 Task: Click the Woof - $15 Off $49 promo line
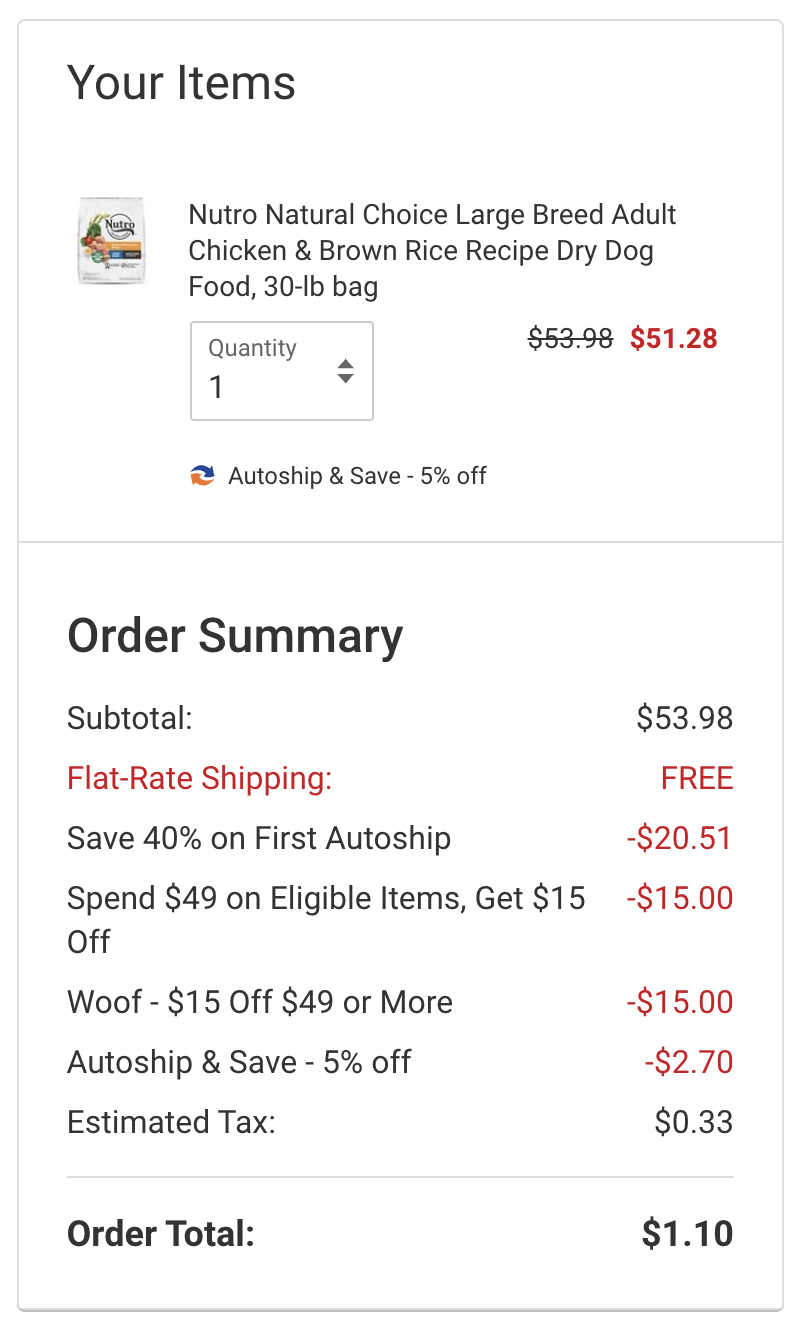click(260, 1002)
